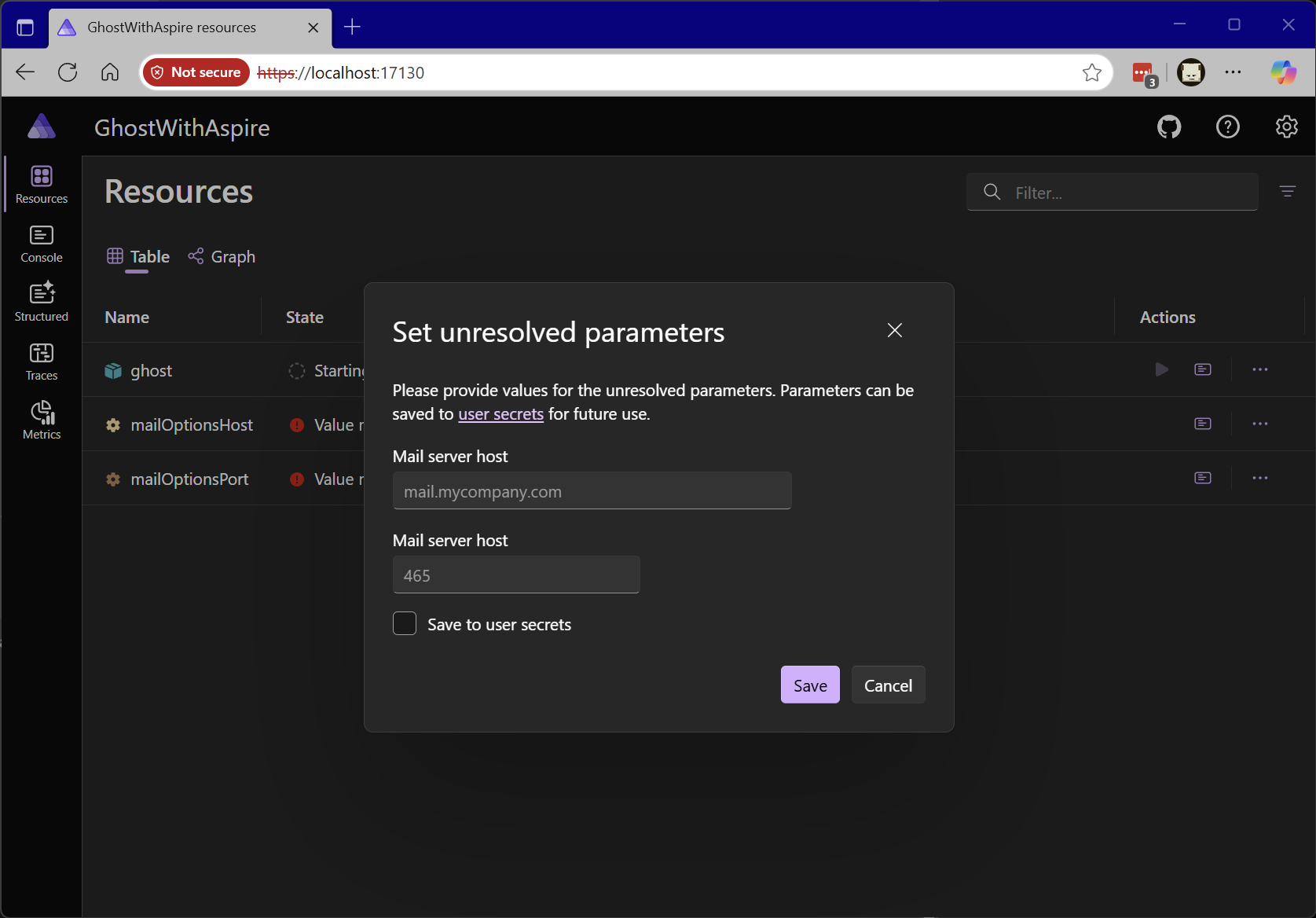The height and width of the screenshot is (918, 1316).
Task: Switch to the Graph view tab
Action: coord(222,257)
